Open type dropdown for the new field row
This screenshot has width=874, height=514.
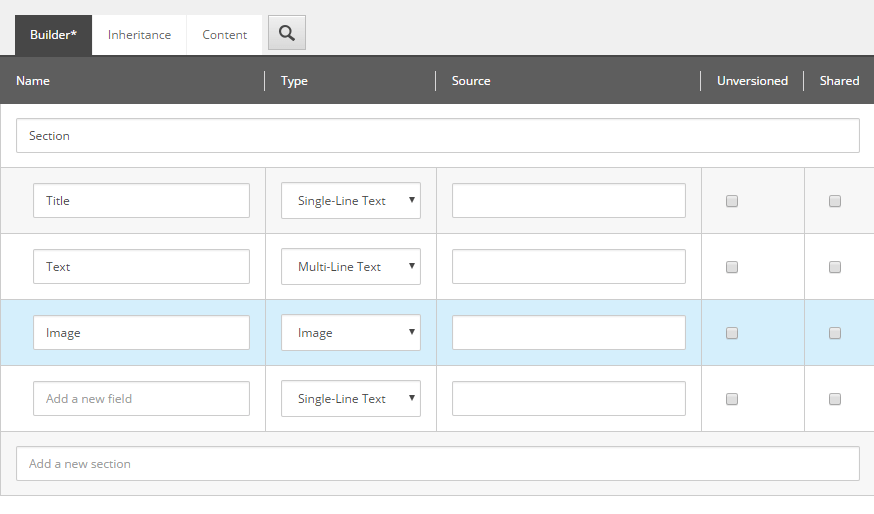pyautogui.click(x=351, y=399)
